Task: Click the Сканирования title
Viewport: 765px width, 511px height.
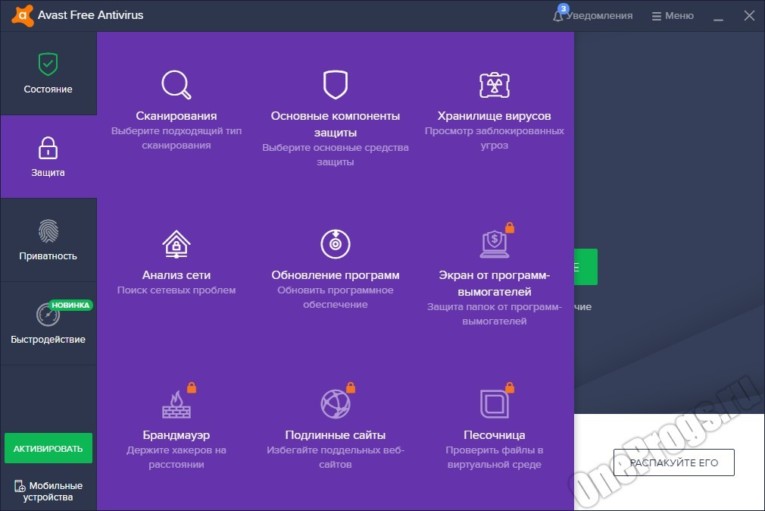Action: [x=176, y=116]
